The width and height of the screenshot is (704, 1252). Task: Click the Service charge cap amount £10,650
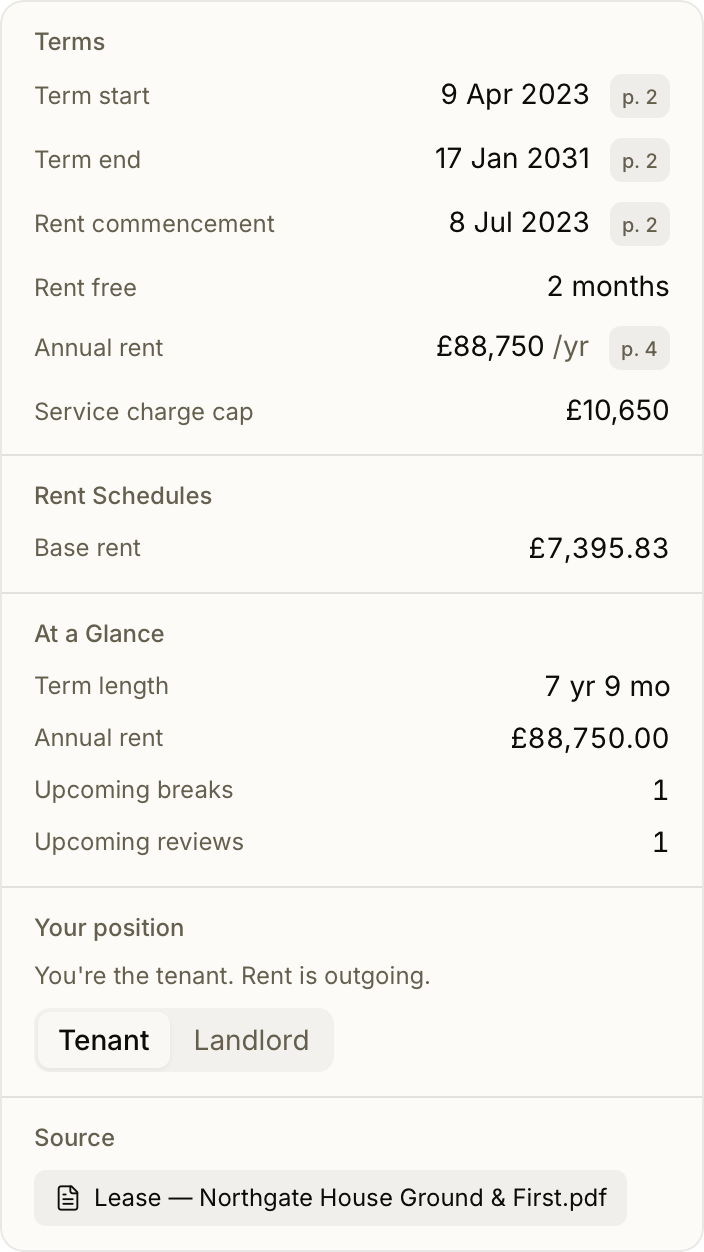tap(617, 411)
